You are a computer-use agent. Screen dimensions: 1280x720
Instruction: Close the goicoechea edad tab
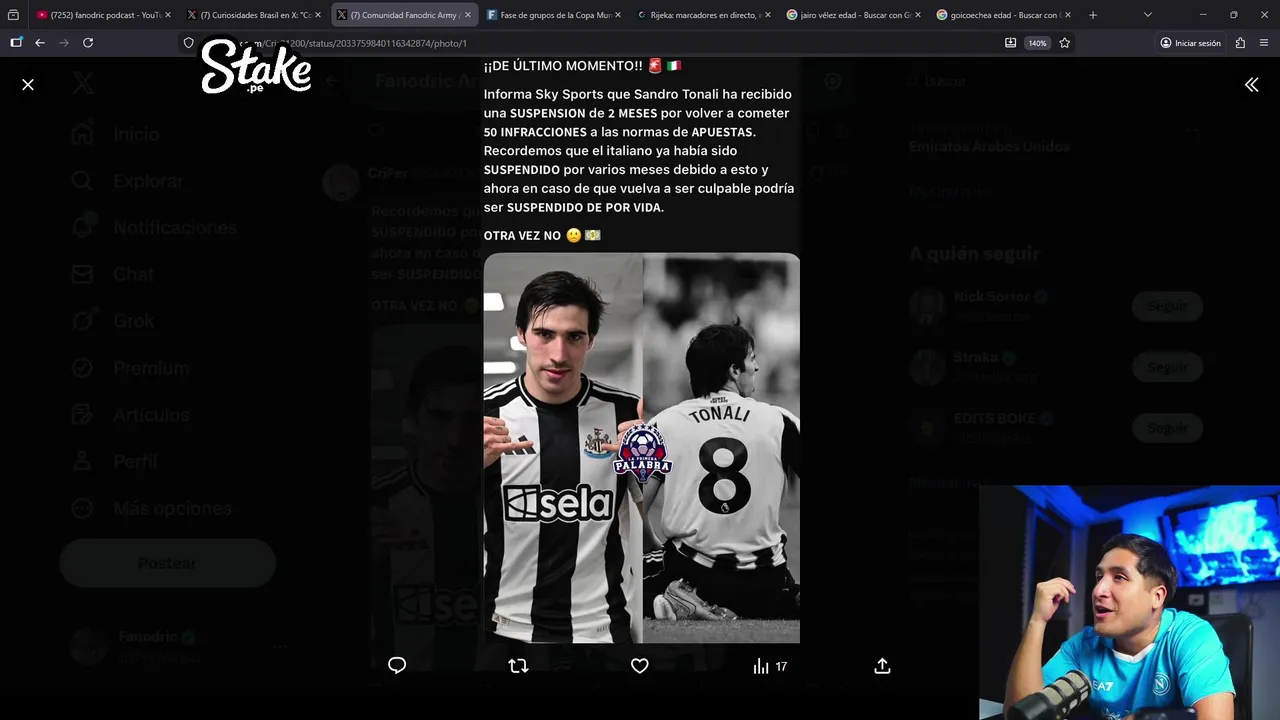[1068, 15]
